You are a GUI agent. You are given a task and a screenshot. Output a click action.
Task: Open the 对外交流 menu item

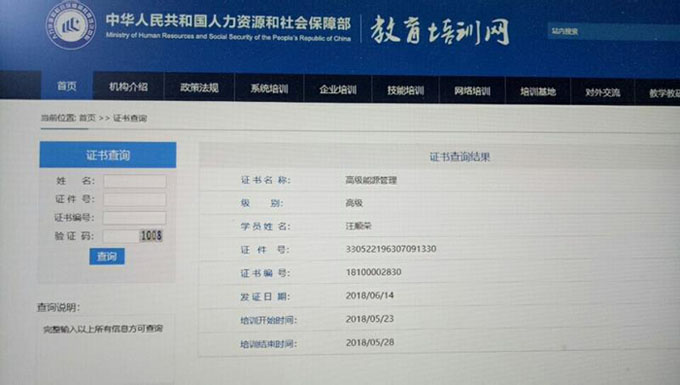point(603,92)
